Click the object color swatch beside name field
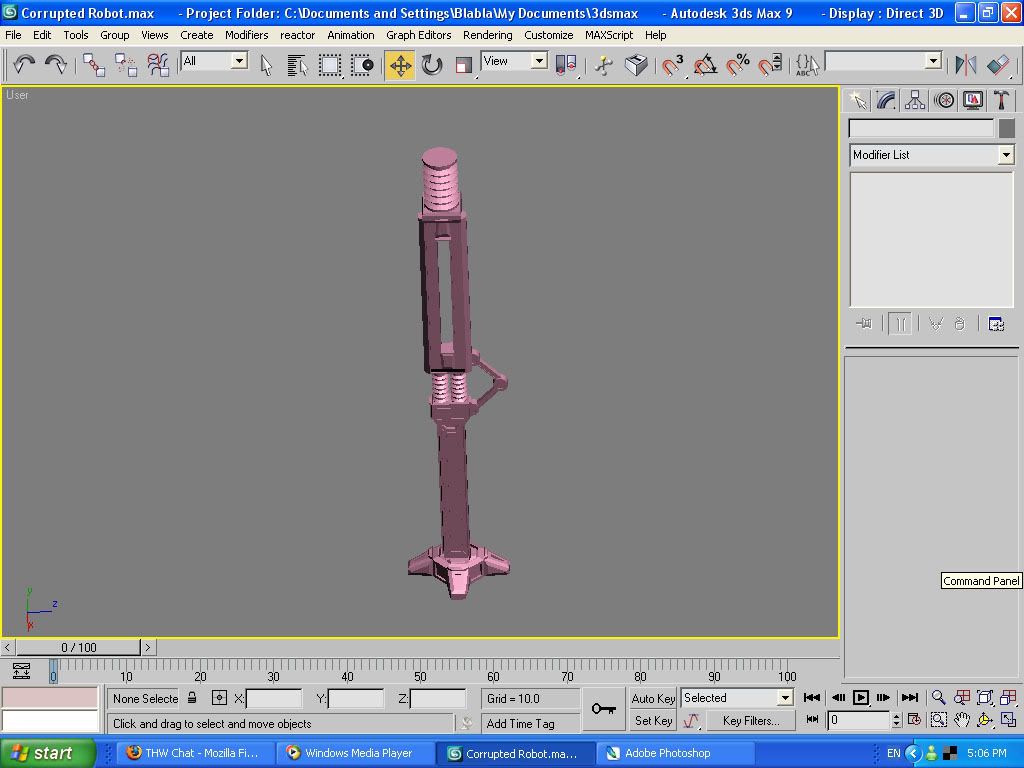 [1006, 128]
